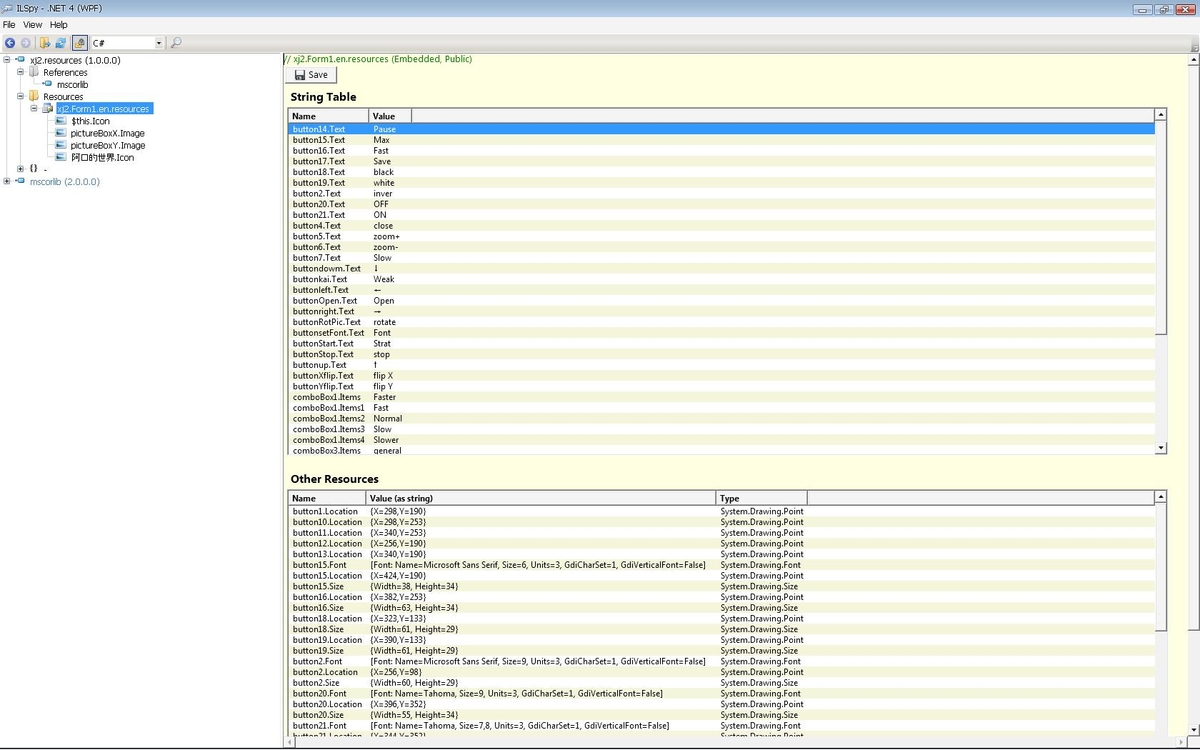Open the File menu
Image resolution: width=1200 pixels, height=750 pixels.
pos(9,24)
